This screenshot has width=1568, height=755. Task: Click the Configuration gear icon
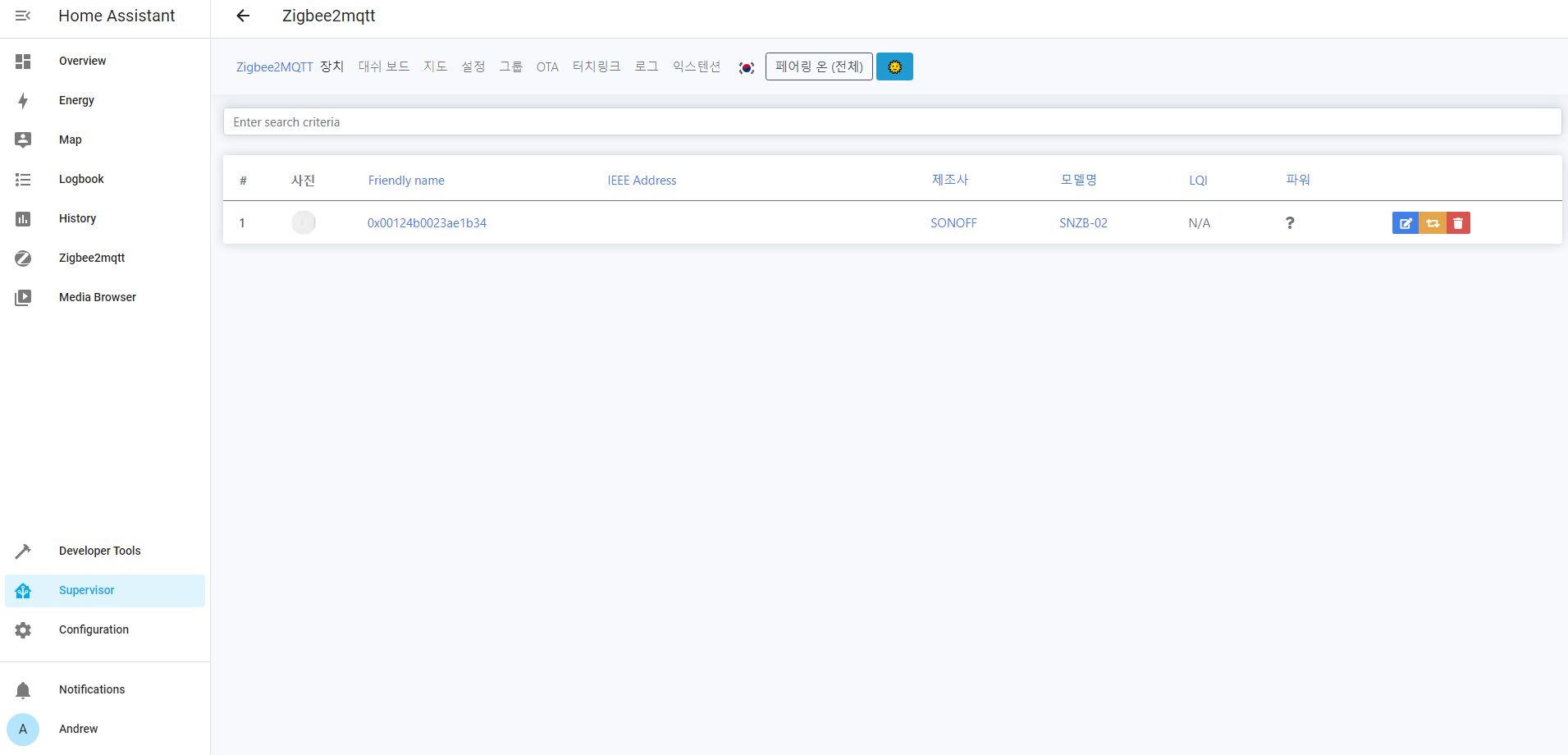(23, 629)
